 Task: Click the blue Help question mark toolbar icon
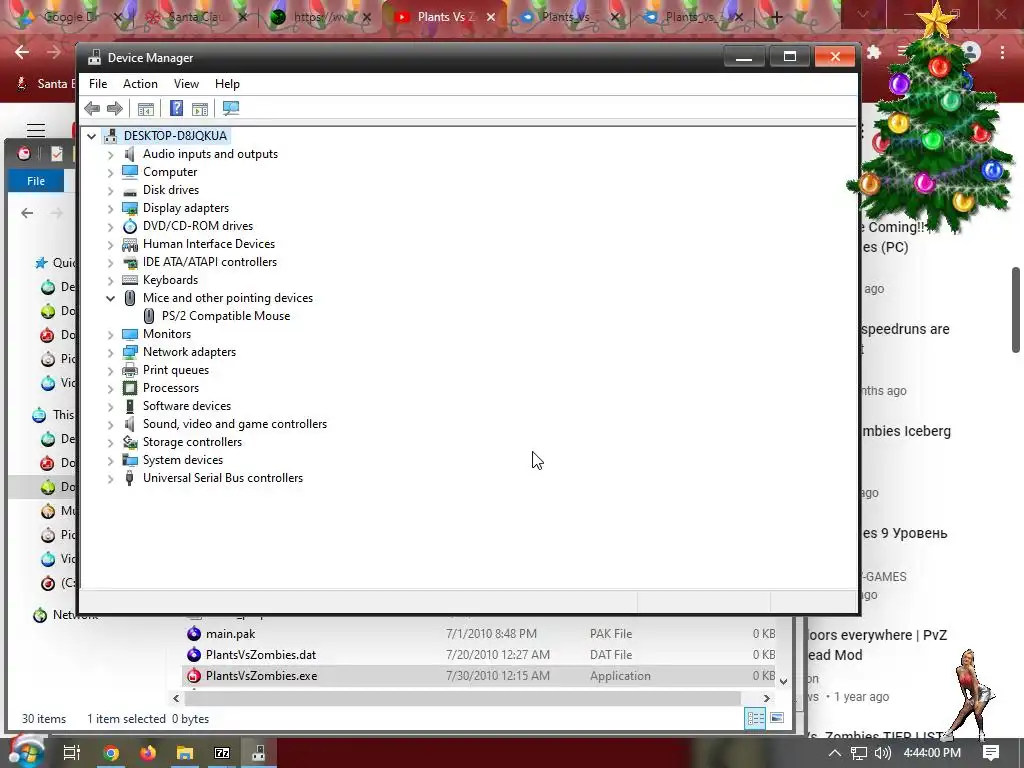176,108
